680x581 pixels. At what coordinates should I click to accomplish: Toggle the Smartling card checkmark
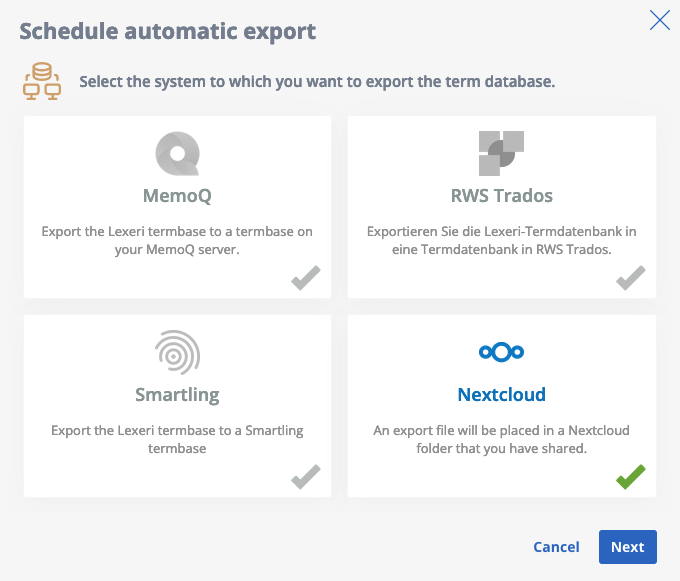(306, 477)
